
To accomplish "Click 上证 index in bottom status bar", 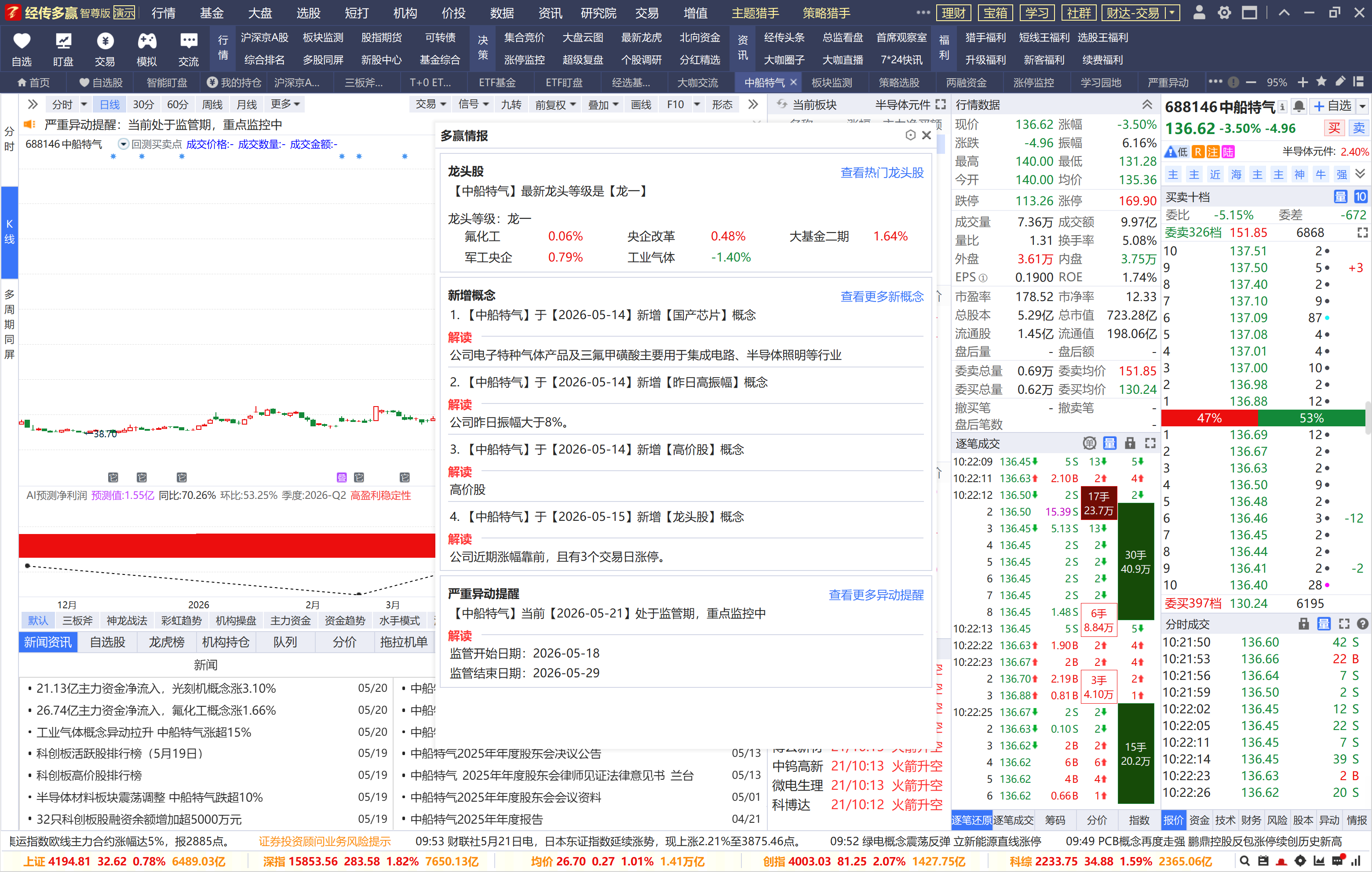I will coord(124,861).
